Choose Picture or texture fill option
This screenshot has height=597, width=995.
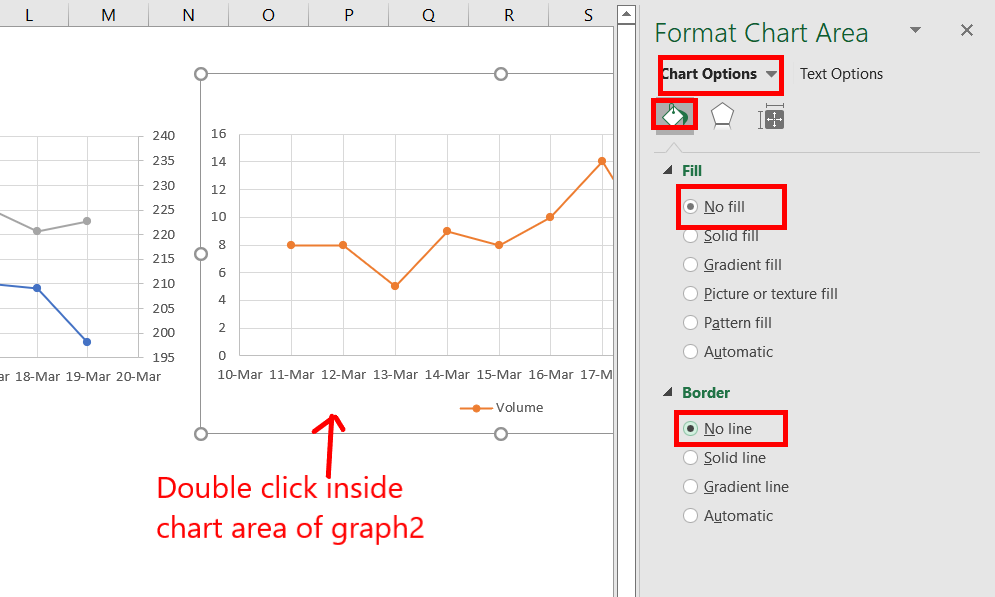tap(690, 294)
